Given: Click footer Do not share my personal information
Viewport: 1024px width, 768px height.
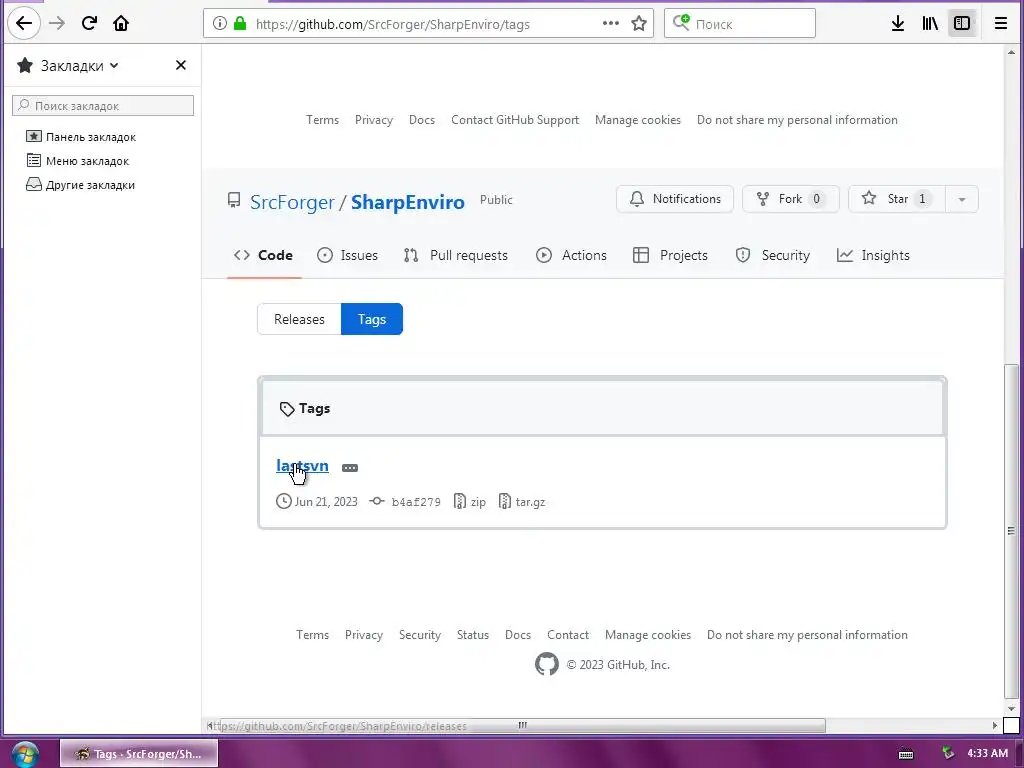Looking at the screenshot, I should 807,635.
